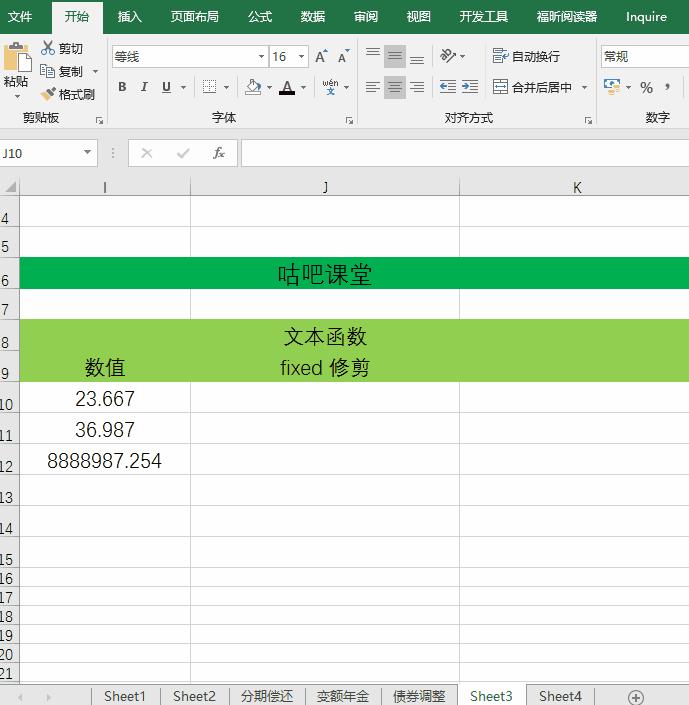Screen dimensions: 689x705
Task: Toggle underline formatting
Action: tap(166, 87)
